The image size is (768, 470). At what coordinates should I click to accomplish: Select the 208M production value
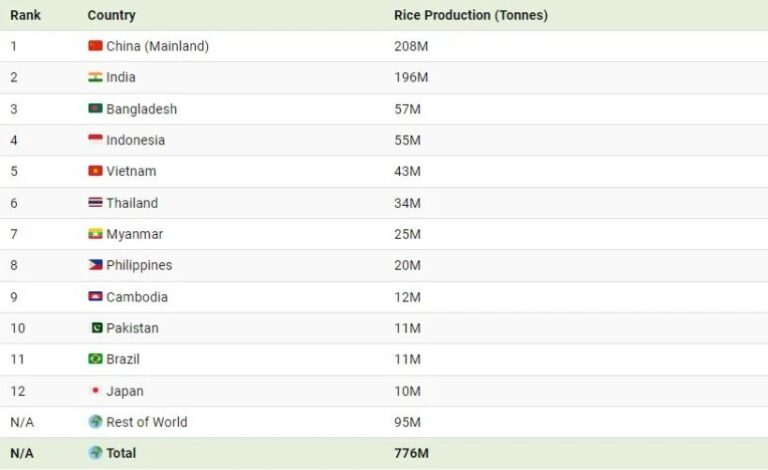point(411,46)
